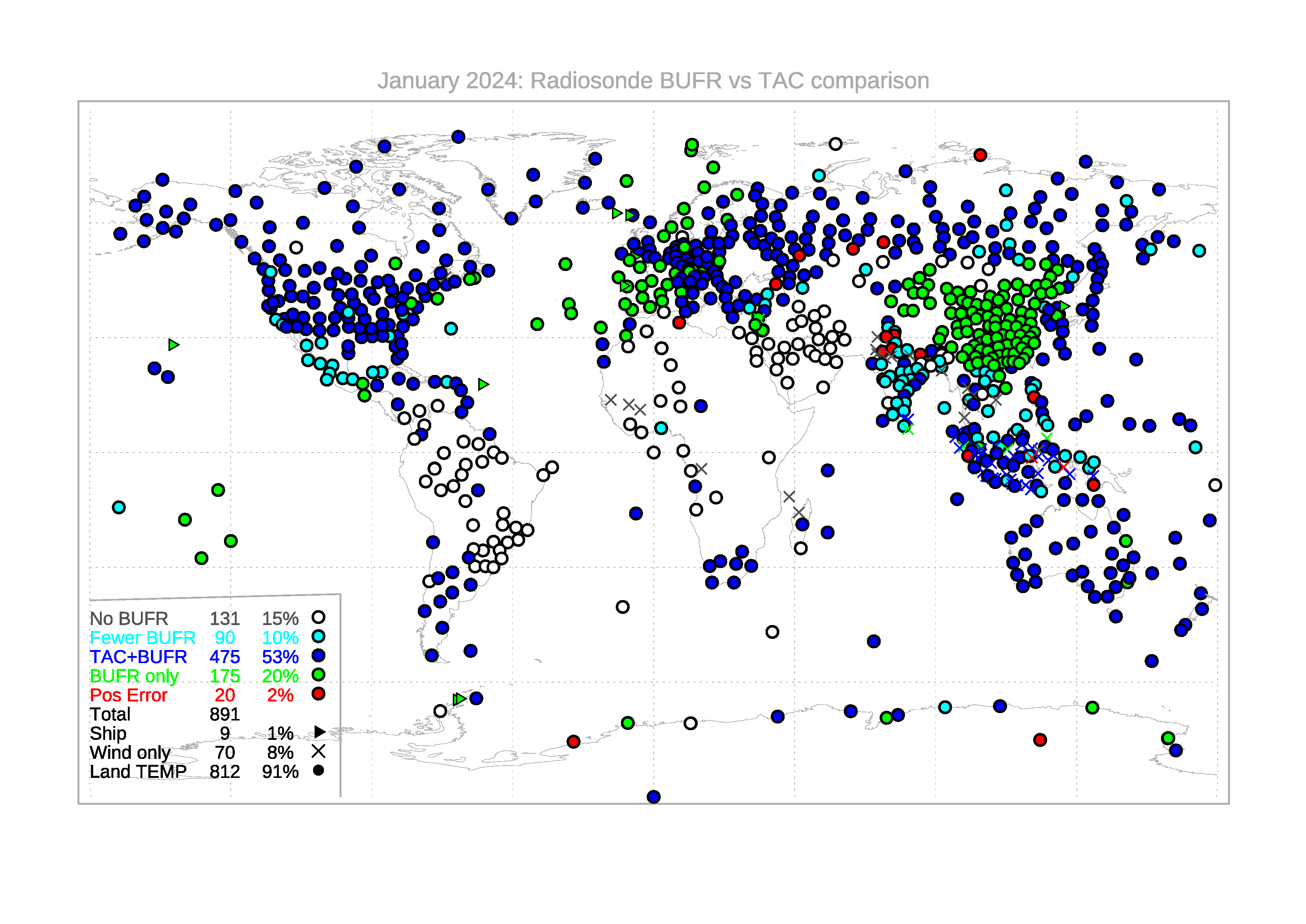The image size is (1306, 924).
Task: Click the TAC+BUFR blue circle legend icon
Action: 319,656
